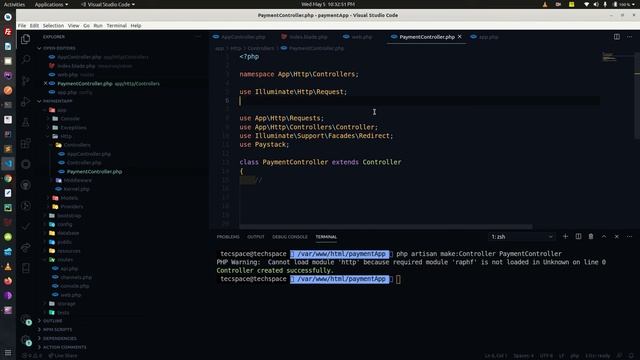
Task: Click FileZilla icon in Ubuntu dock
Action: 8,31
